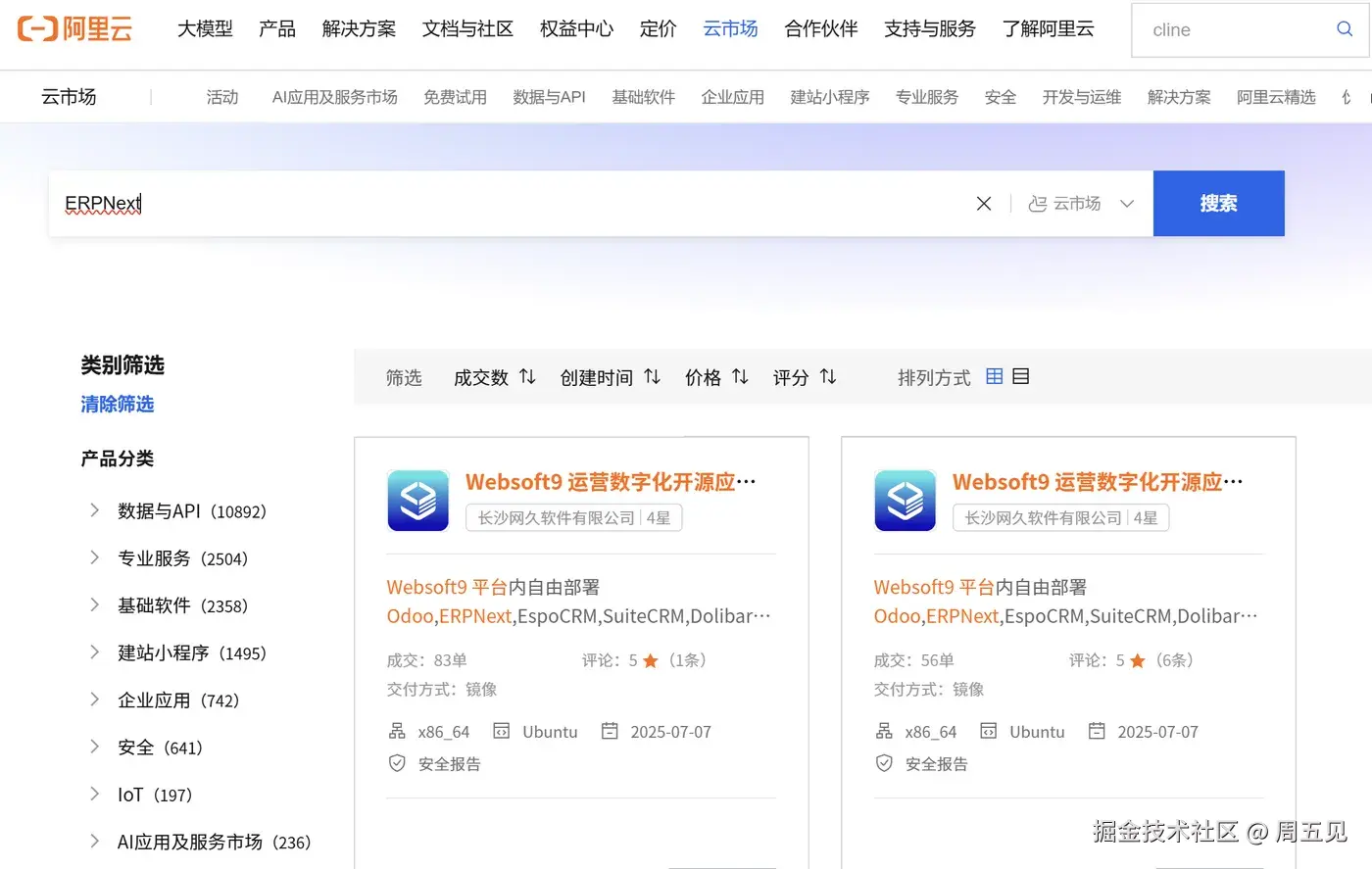Select the 云市场 top navigation item
This screenshot has height=869, width=1372.
[730, 28]
